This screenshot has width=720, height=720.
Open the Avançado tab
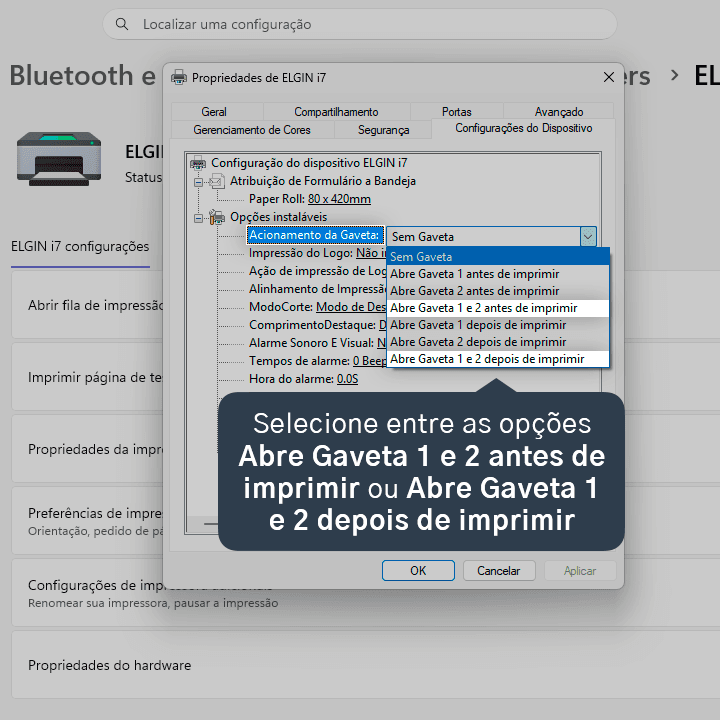558,112
